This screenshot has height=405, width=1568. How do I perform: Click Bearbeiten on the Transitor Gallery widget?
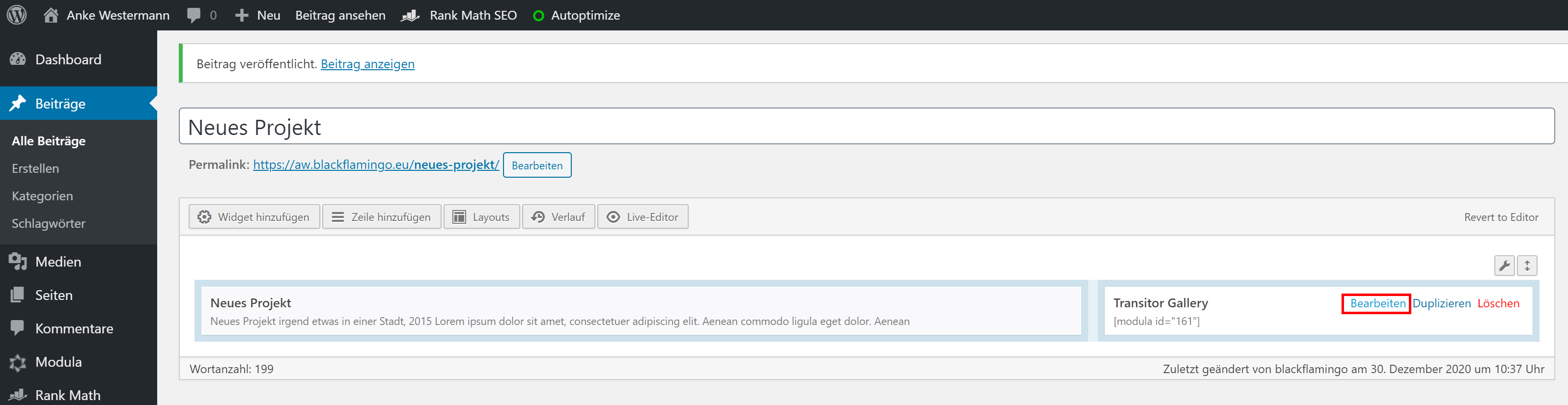[1377, 303]
